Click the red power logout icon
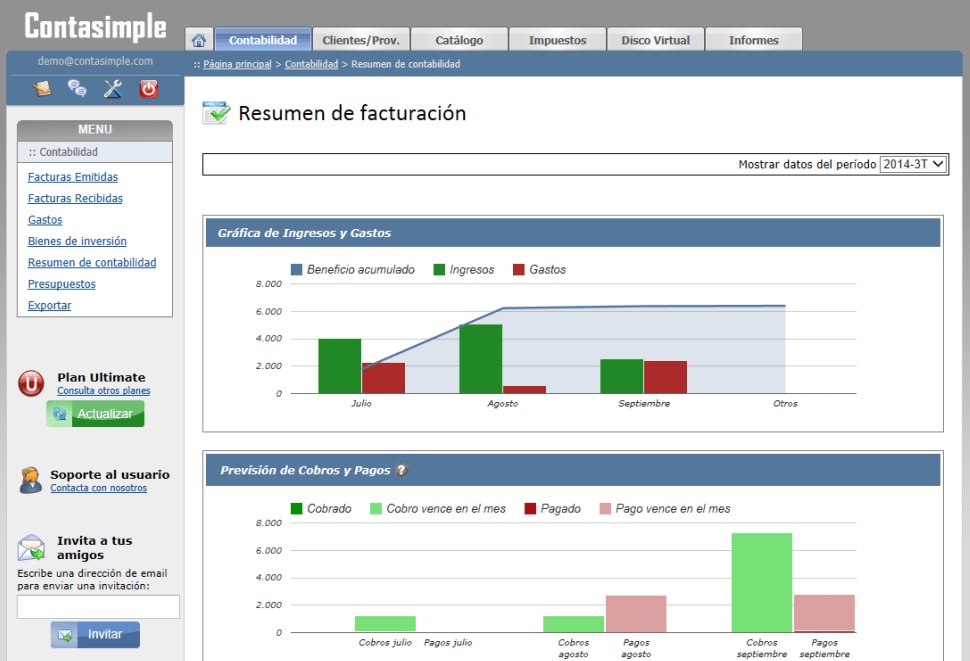Screen dimensions: 970x661 pos(149,89)
